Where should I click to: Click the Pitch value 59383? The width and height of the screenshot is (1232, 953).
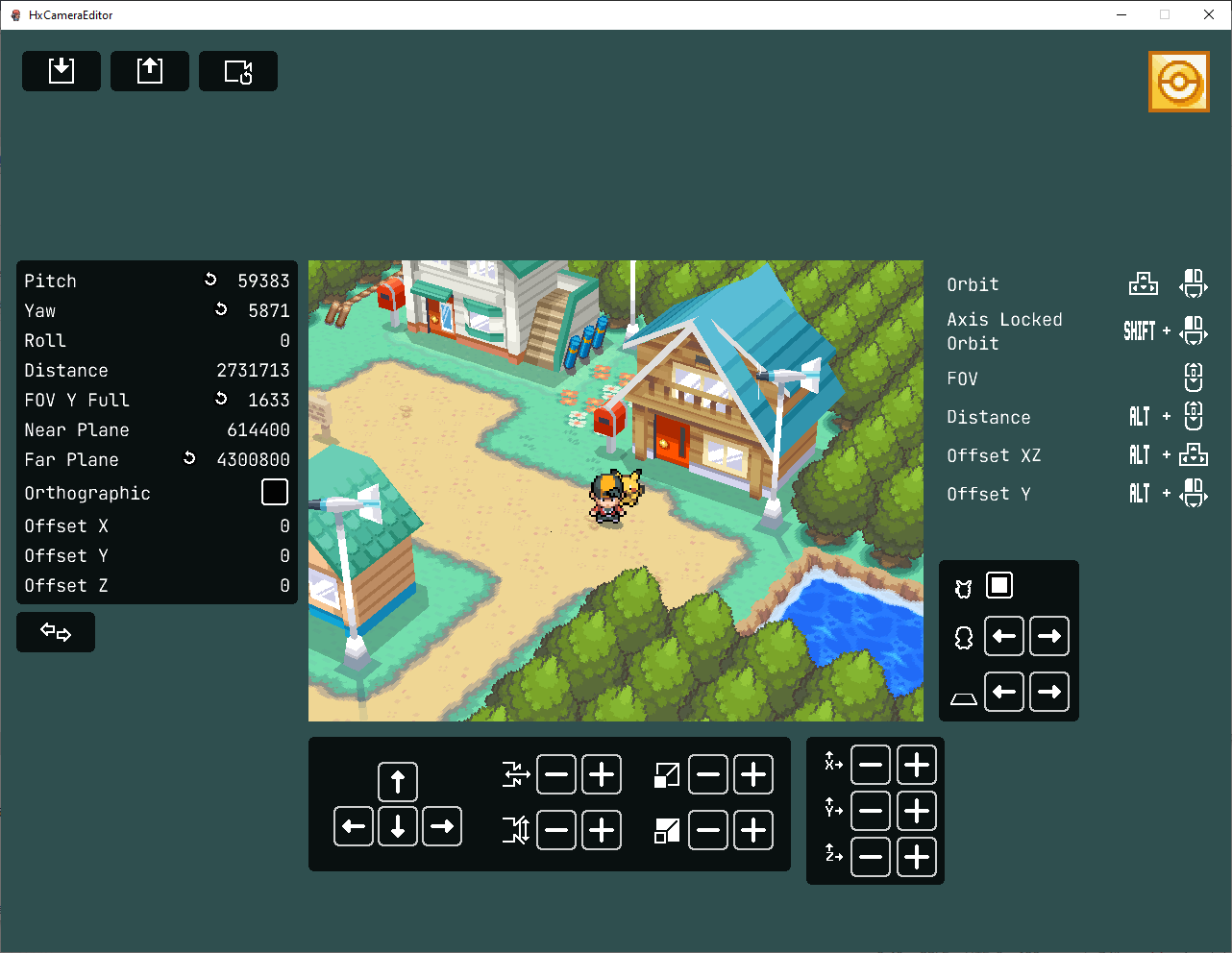click(263, 281)
